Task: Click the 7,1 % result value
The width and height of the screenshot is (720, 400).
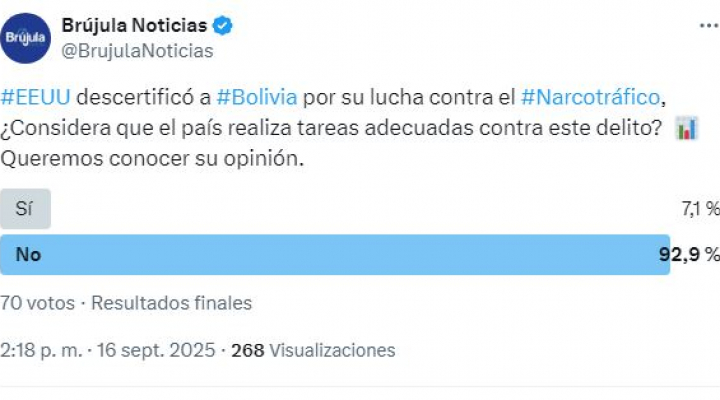Action: pyautogui.click(x=700, y=209)
